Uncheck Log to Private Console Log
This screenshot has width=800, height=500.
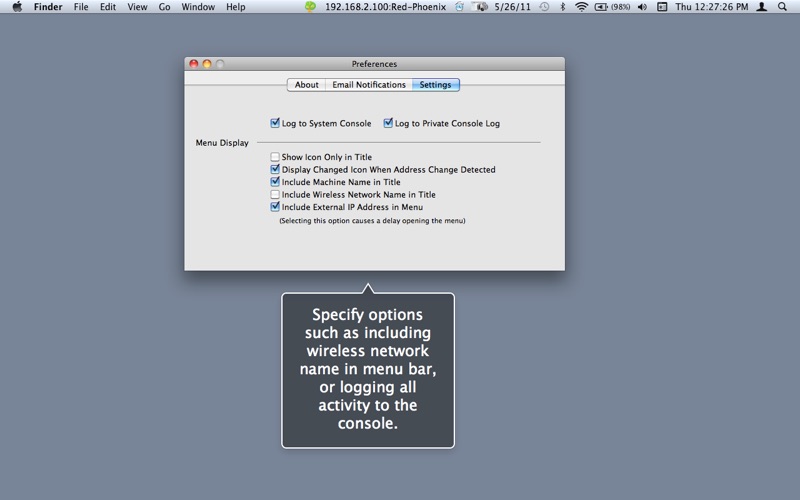[388, 123]
